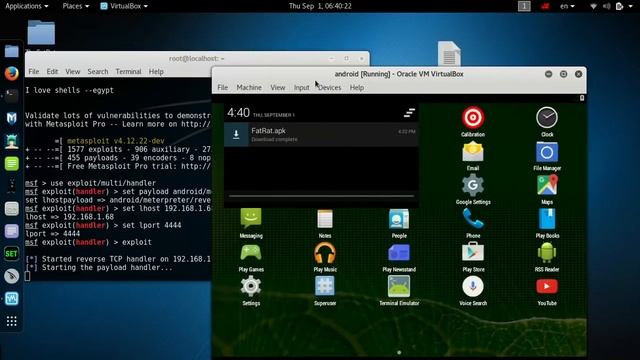
Task: Tap the FatRat.apk download notification
Action: point(321,134)
